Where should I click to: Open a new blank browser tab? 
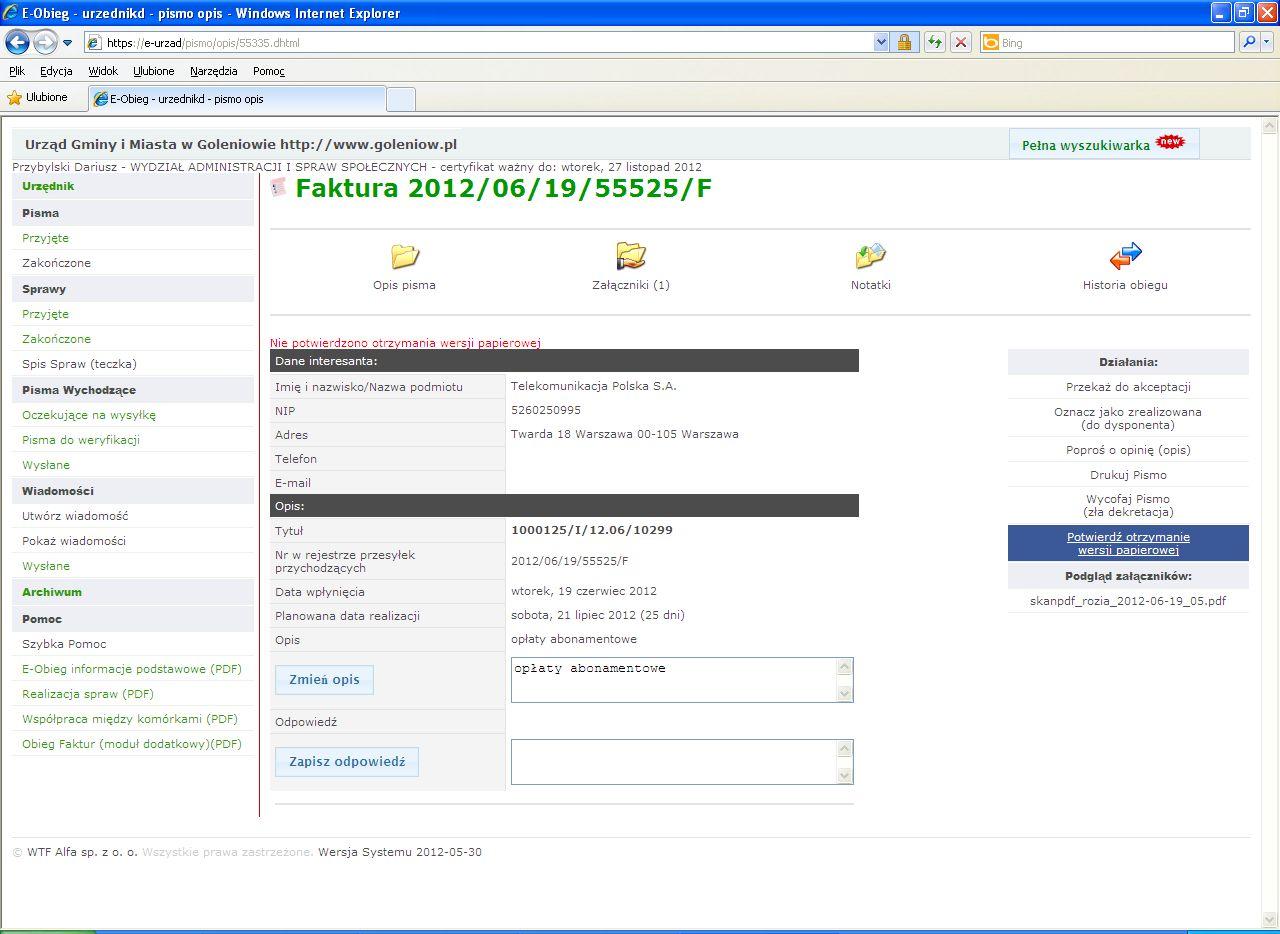[x=401, y=99]
